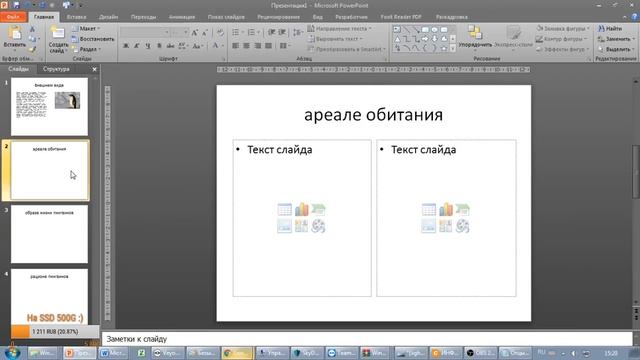Switch to Переходы (Transitions) tab
This screenshot has width=640, height=360.
coord(143,17)
